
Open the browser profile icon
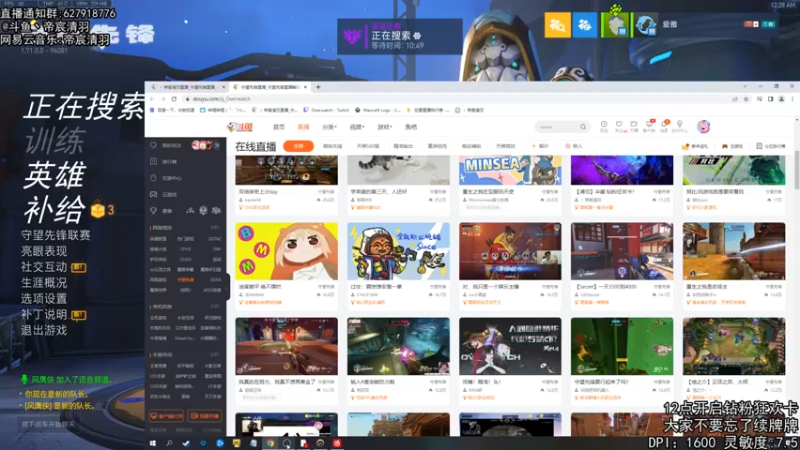click(x=781, y=99)
